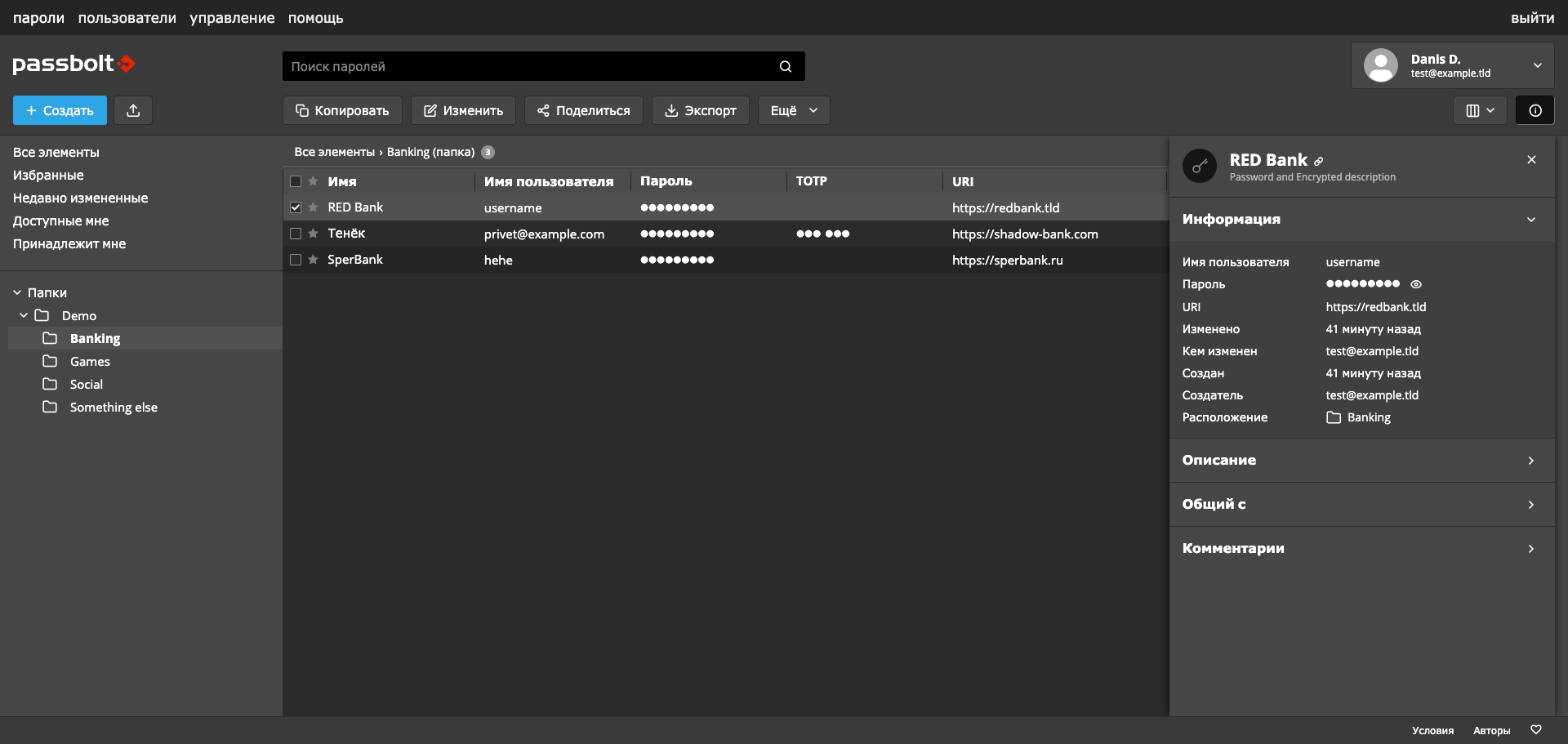Click the permalink icon beside RED Bank title

click(1318, 162)
